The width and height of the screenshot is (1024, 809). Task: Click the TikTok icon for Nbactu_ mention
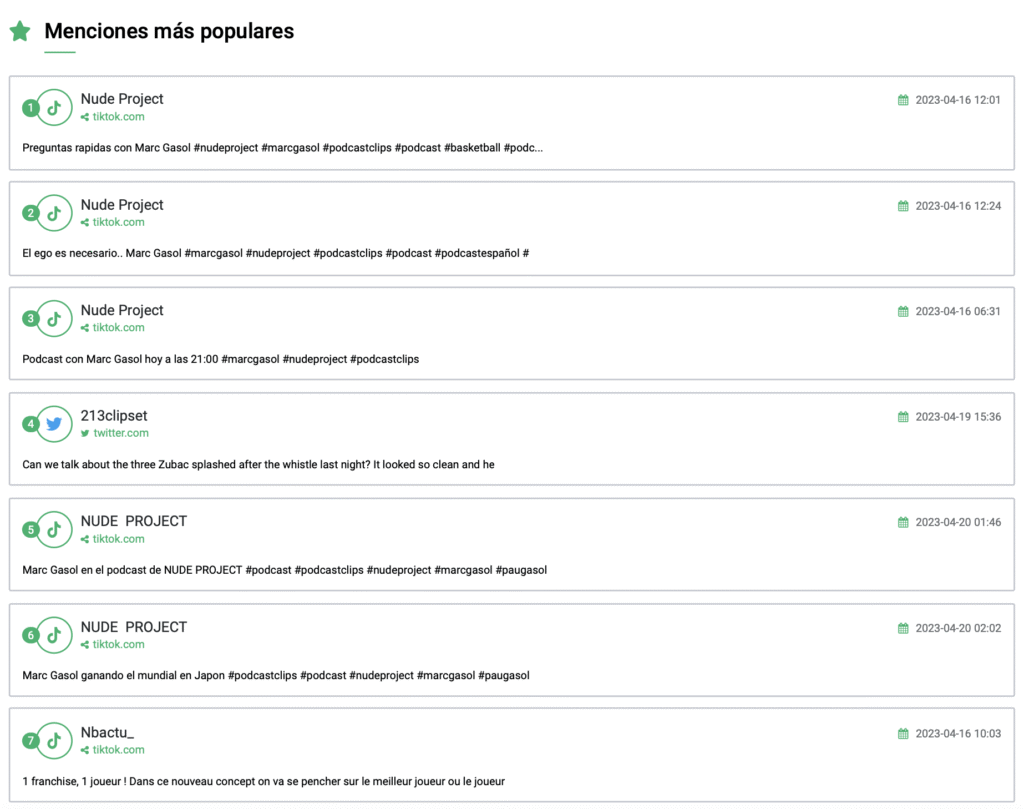pyautogui.click(x=55, y=740)
